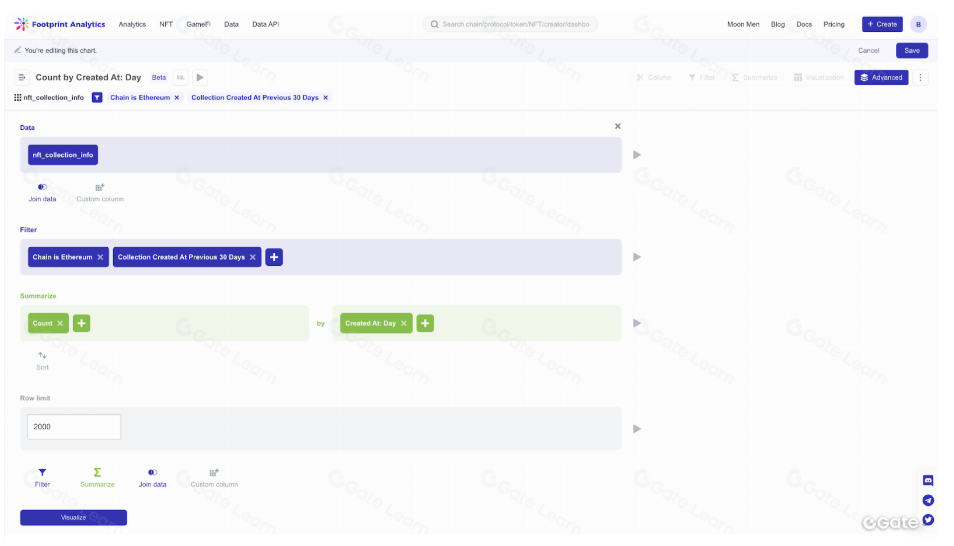
Task: Open Discord link icon
Action: (928, 481)
